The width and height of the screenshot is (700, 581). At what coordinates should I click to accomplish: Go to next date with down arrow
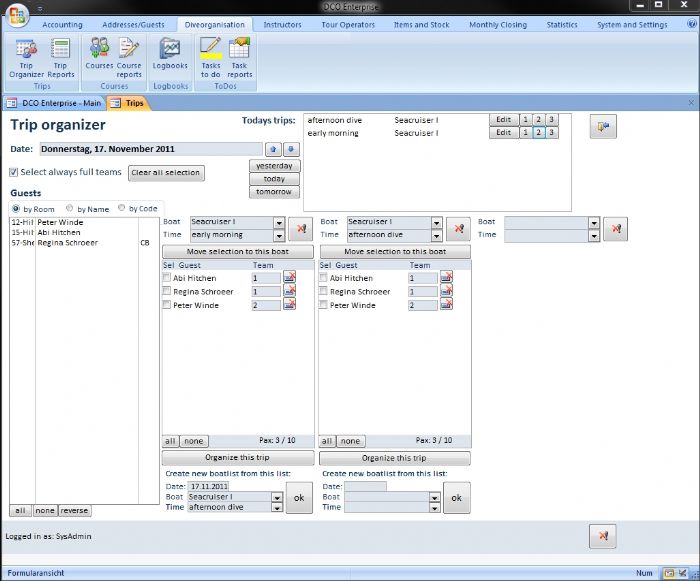click(291, 150)
